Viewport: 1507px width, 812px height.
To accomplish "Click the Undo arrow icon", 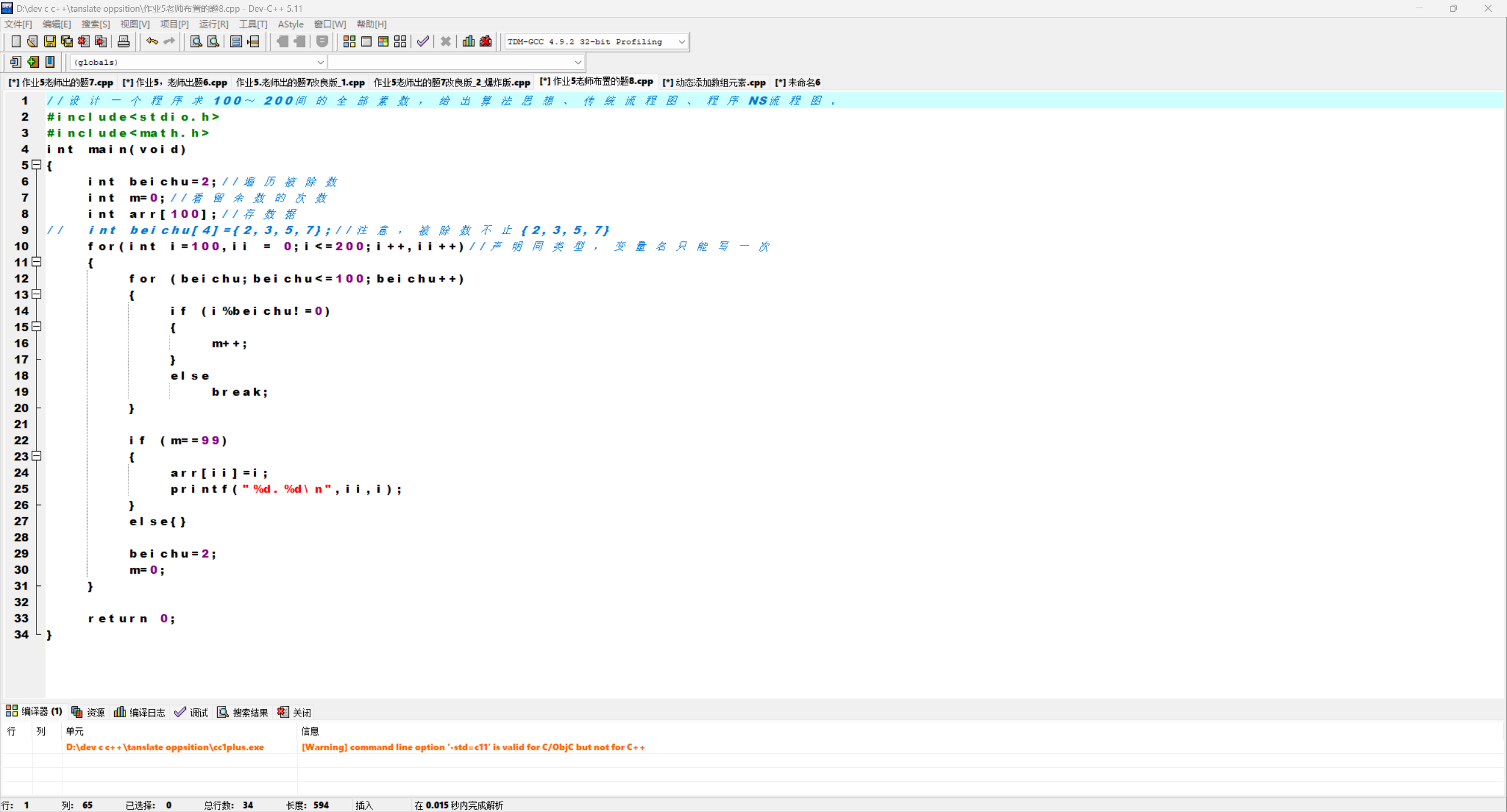I will click(152, 41).
